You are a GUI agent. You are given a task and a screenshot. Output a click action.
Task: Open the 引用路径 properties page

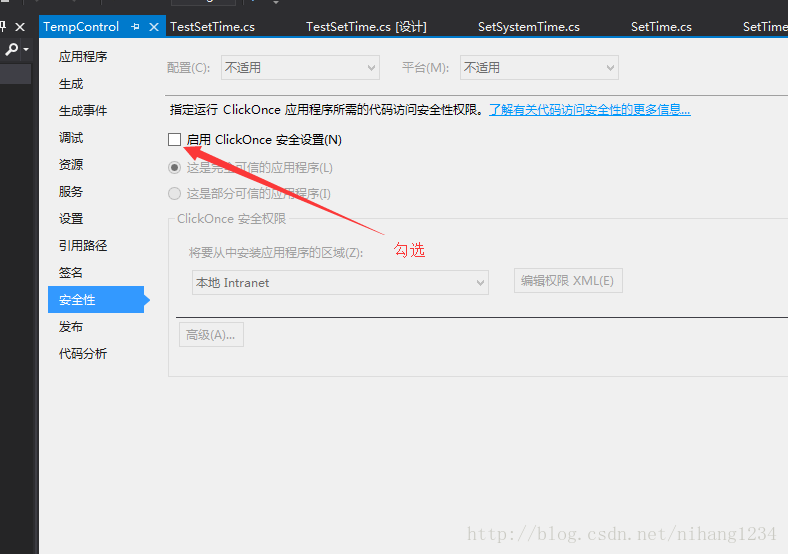pos(83,245)
